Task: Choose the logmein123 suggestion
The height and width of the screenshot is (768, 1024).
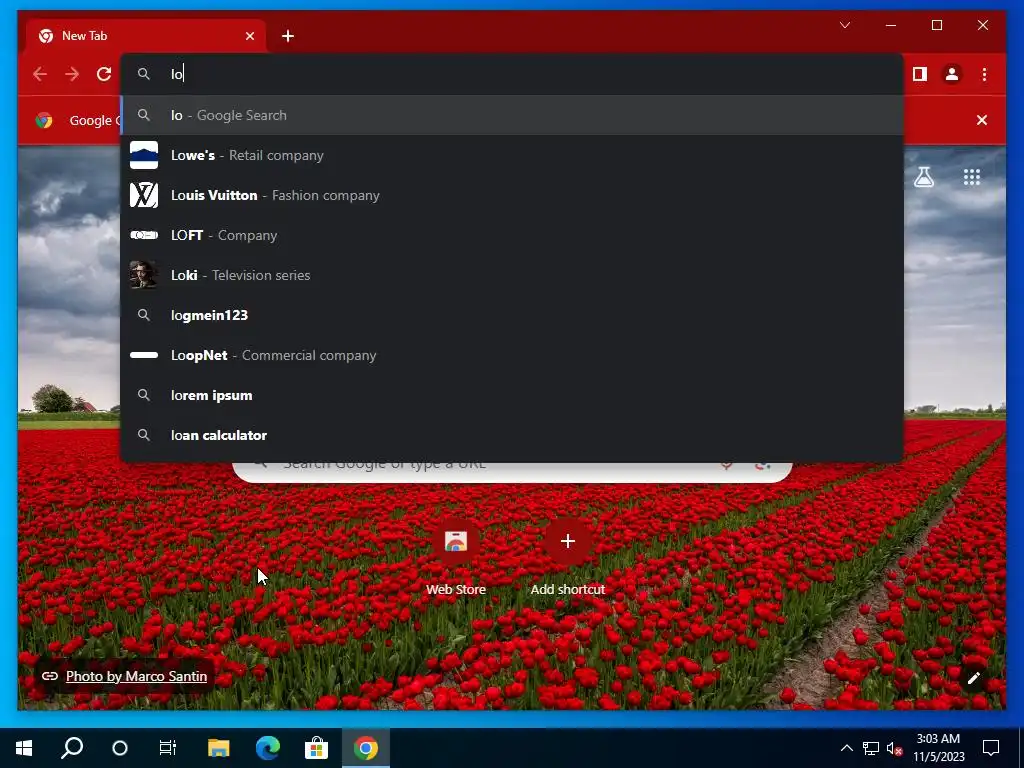Action: click(x=513, y=315)
